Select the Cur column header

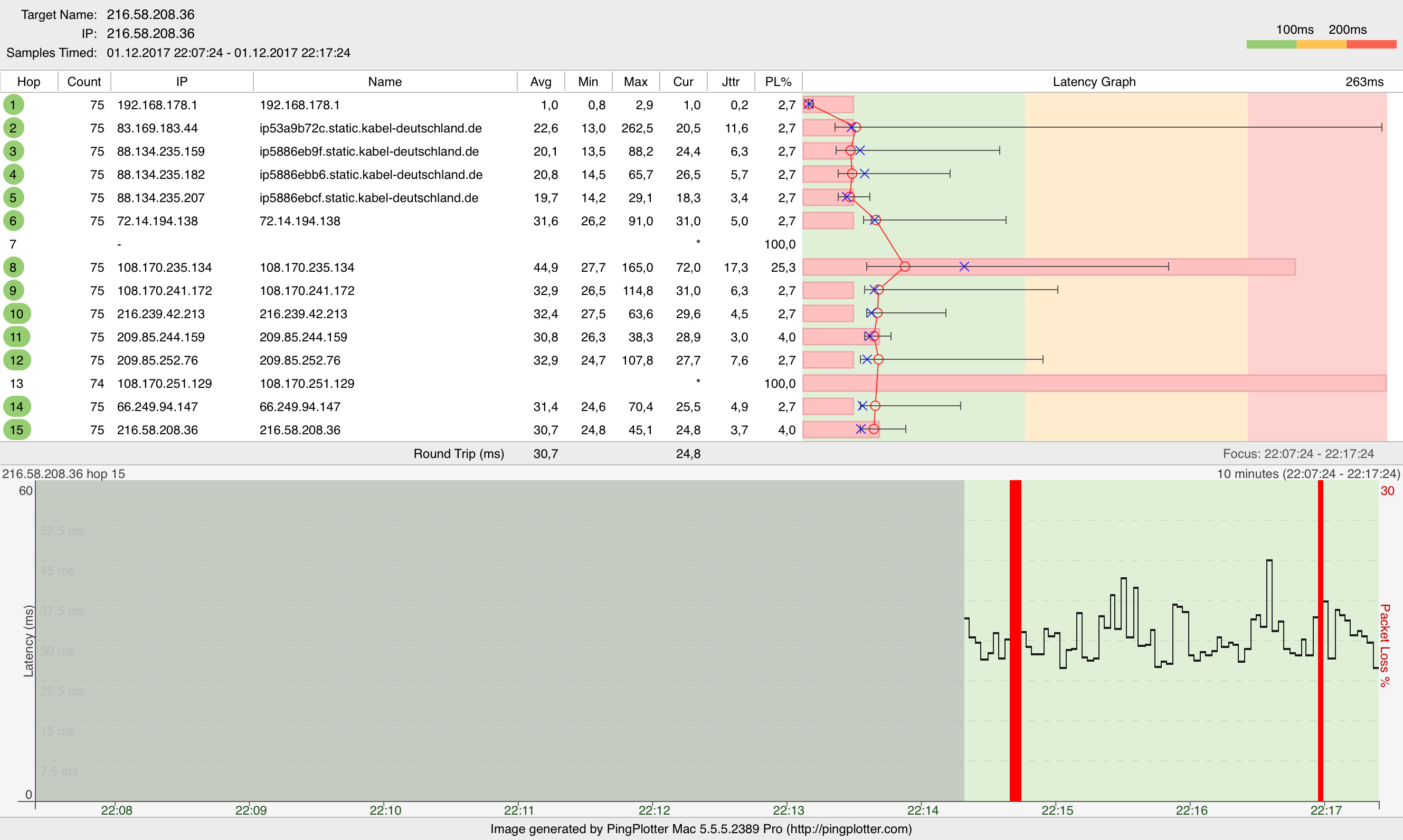[684, 81]
